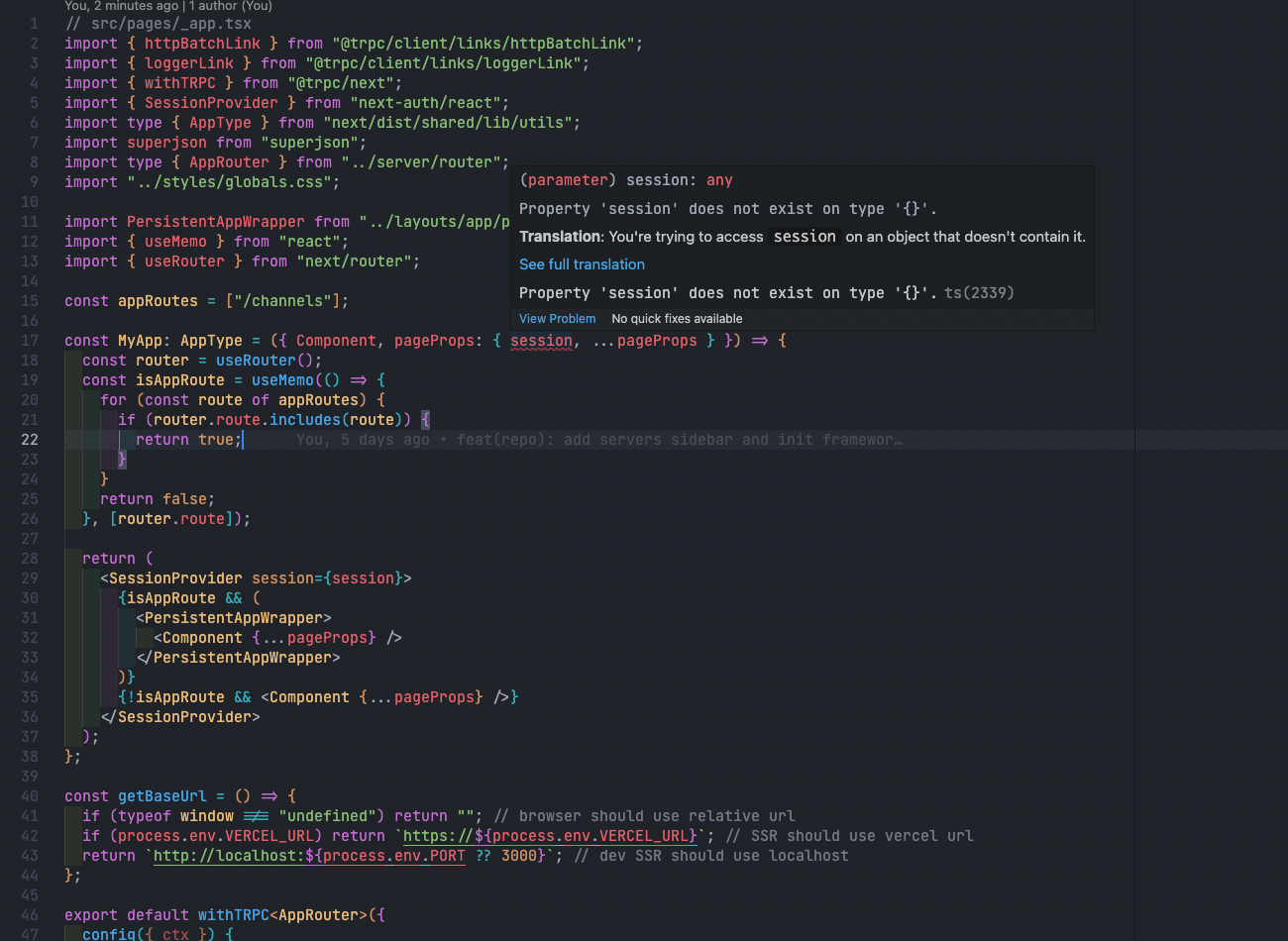The height and width of the screenshot is (941, 1288).
Task: Click the MyApp constant name
Action: (x=140, y=341)
